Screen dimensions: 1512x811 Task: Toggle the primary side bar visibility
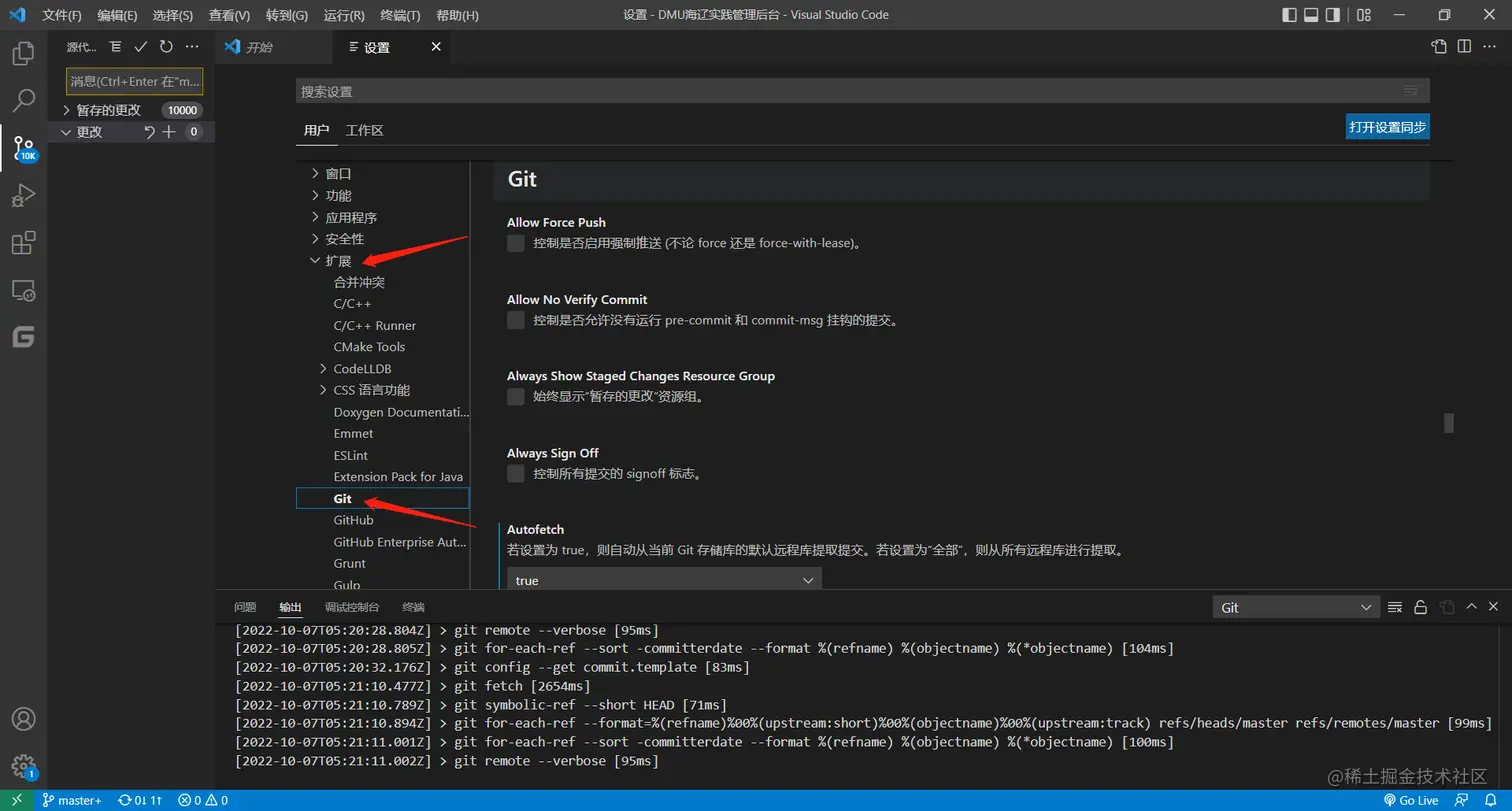(x=1289, y=15)
